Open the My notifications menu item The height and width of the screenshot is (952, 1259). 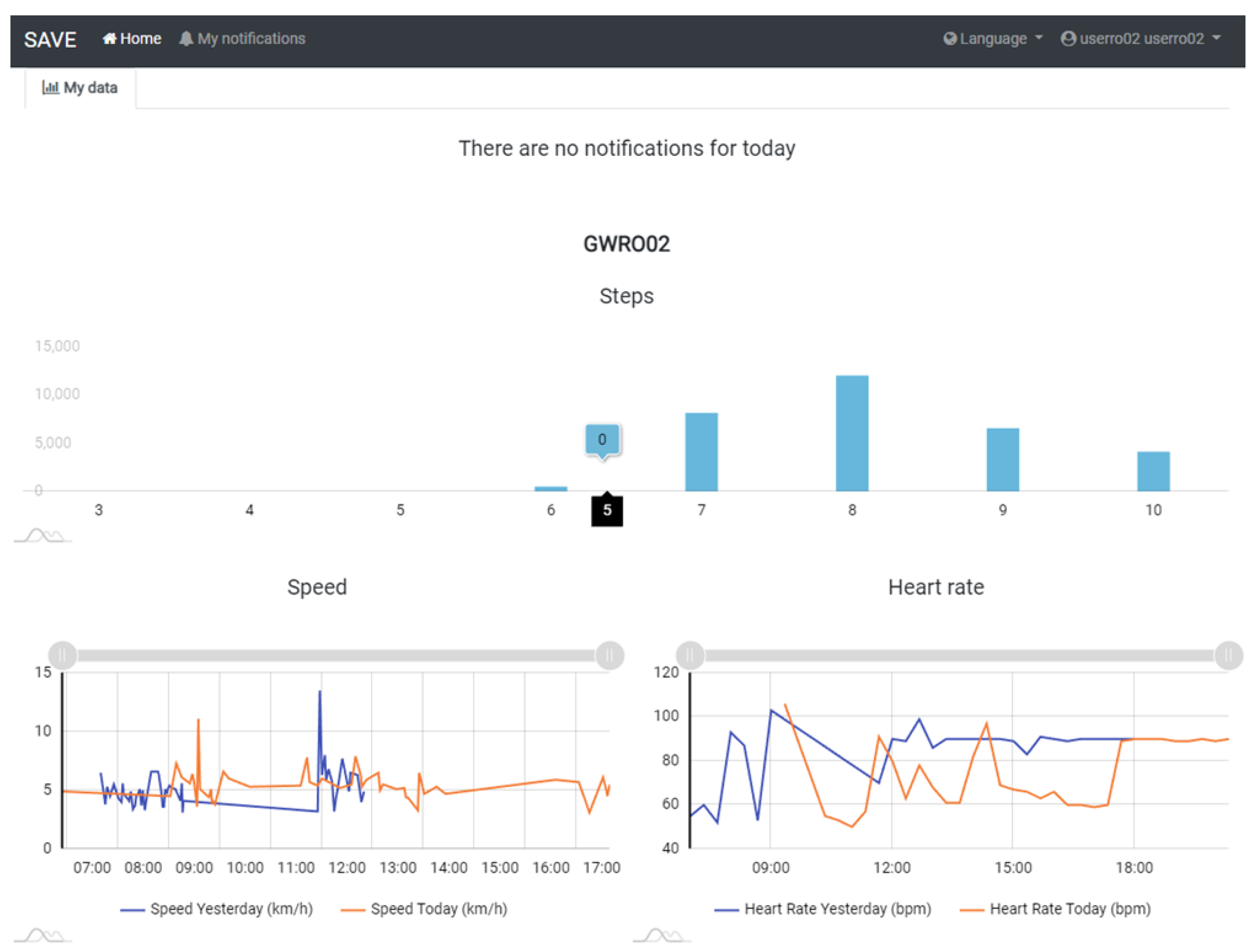tap(251, 39)
